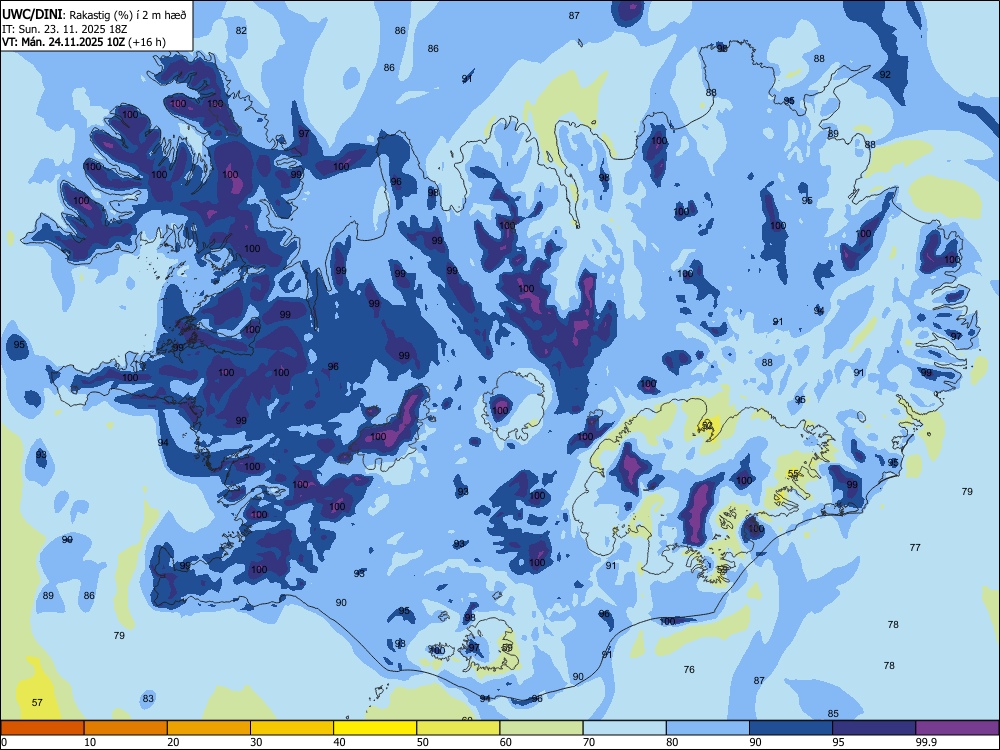Click the legend tick label '80'
The image size is (1000, 750).
tap(672, 742)
